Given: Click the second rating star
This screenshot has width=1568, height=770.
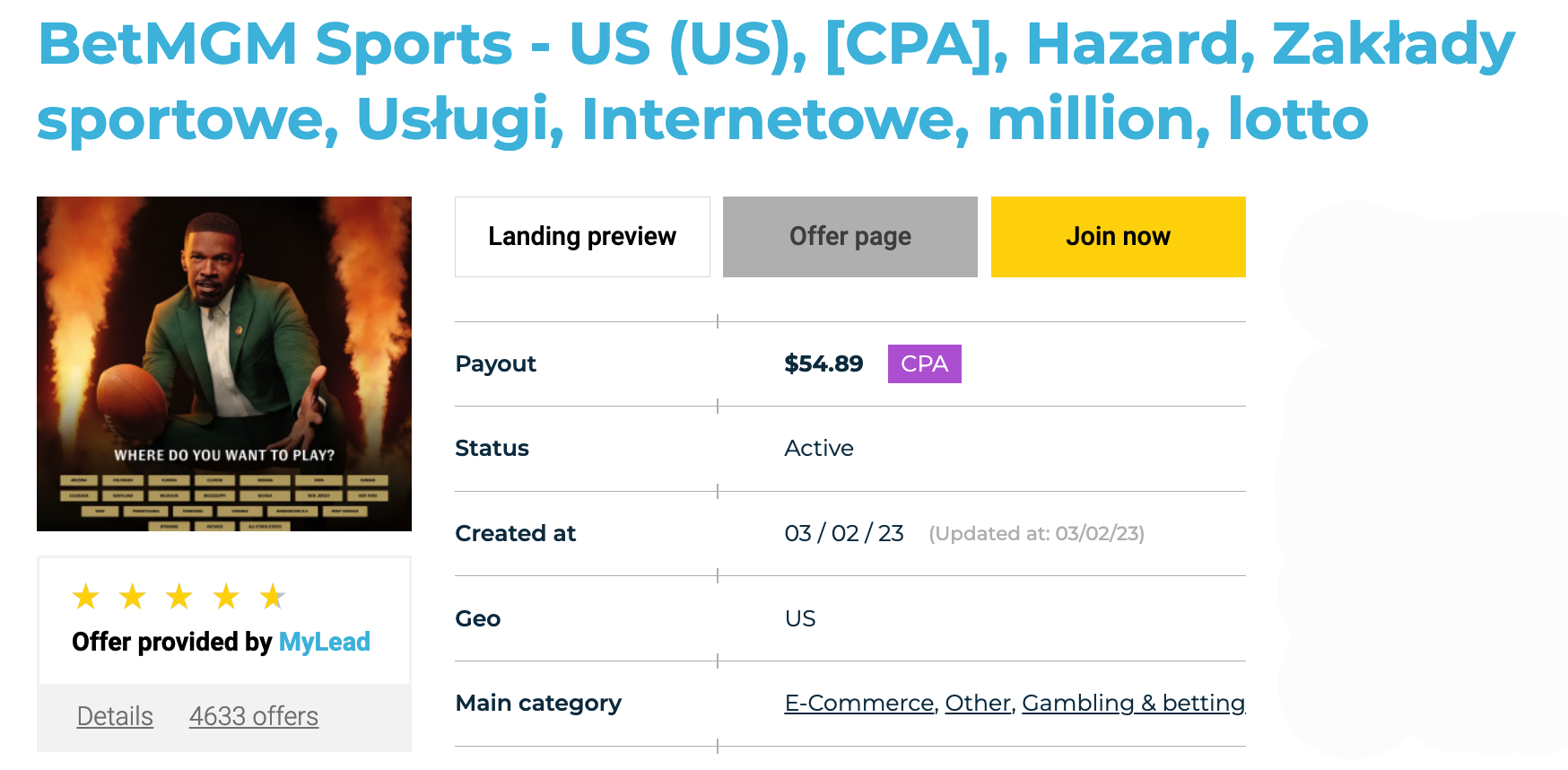Looking at the screenshot, I should pos(133,596).
